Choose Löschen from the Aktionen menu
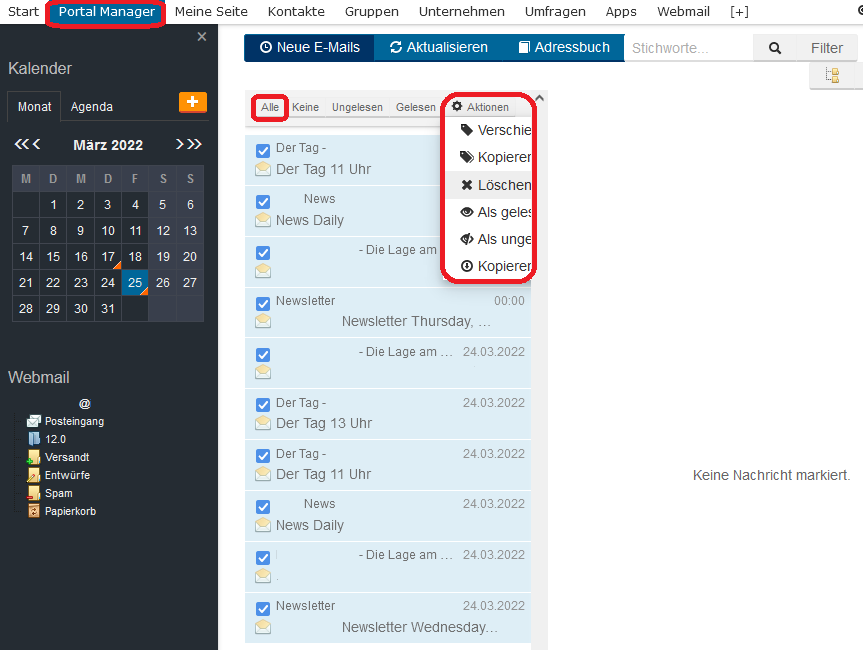The height and width of the screenshot is (650, 863). point(489,185)
